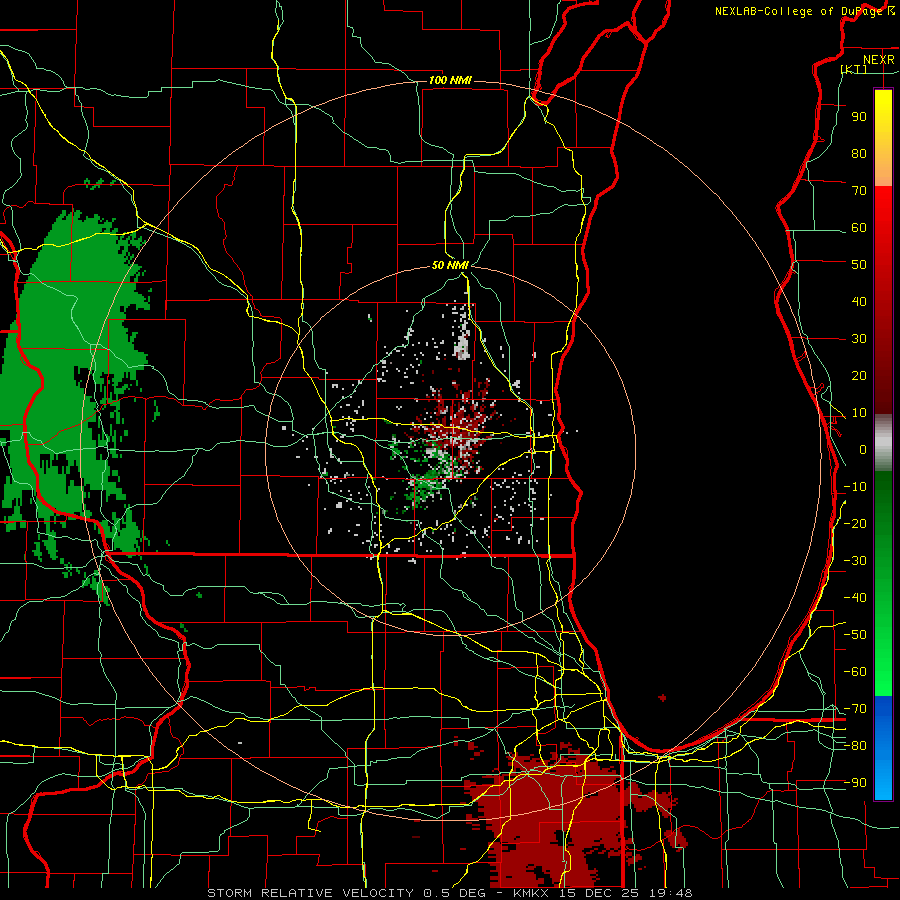
Task: Click the small red echo over the lake
Action: pos(662,698)
